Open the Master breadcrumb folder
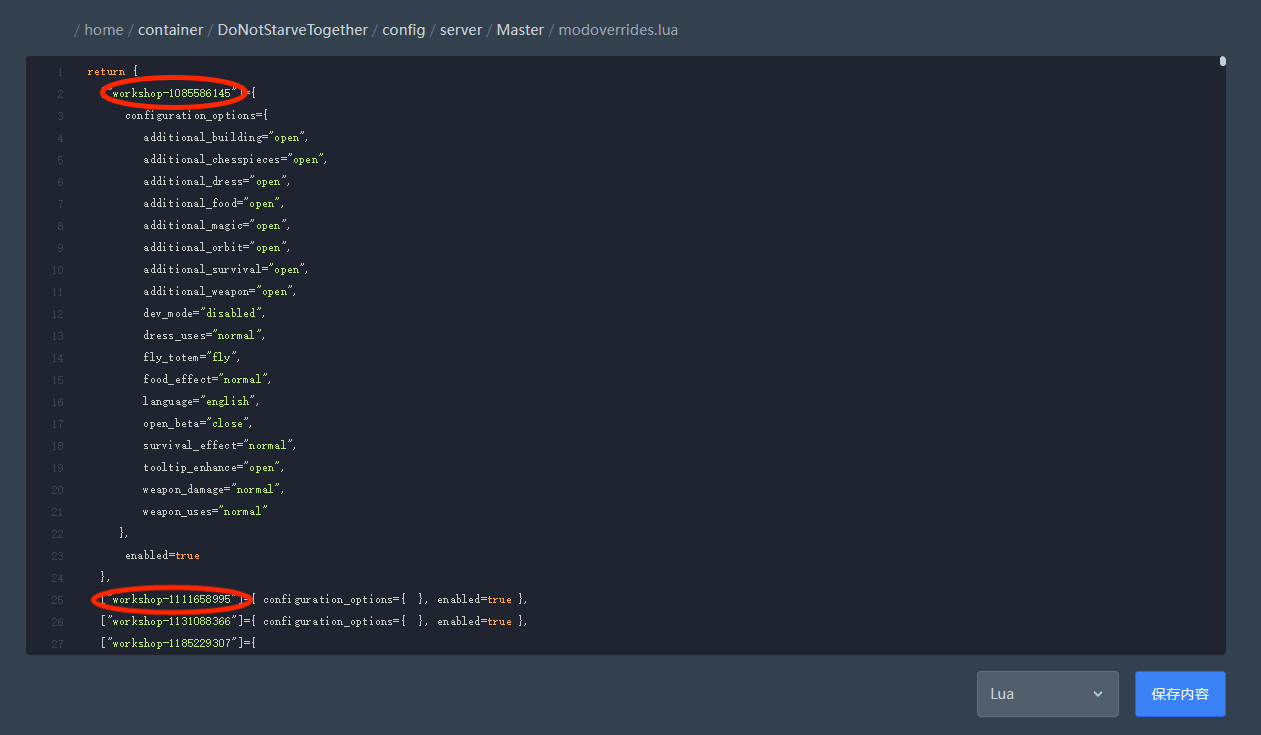The width and height of the screenshot is (1261, 735). pyautogui.click(x=520, y=30)
